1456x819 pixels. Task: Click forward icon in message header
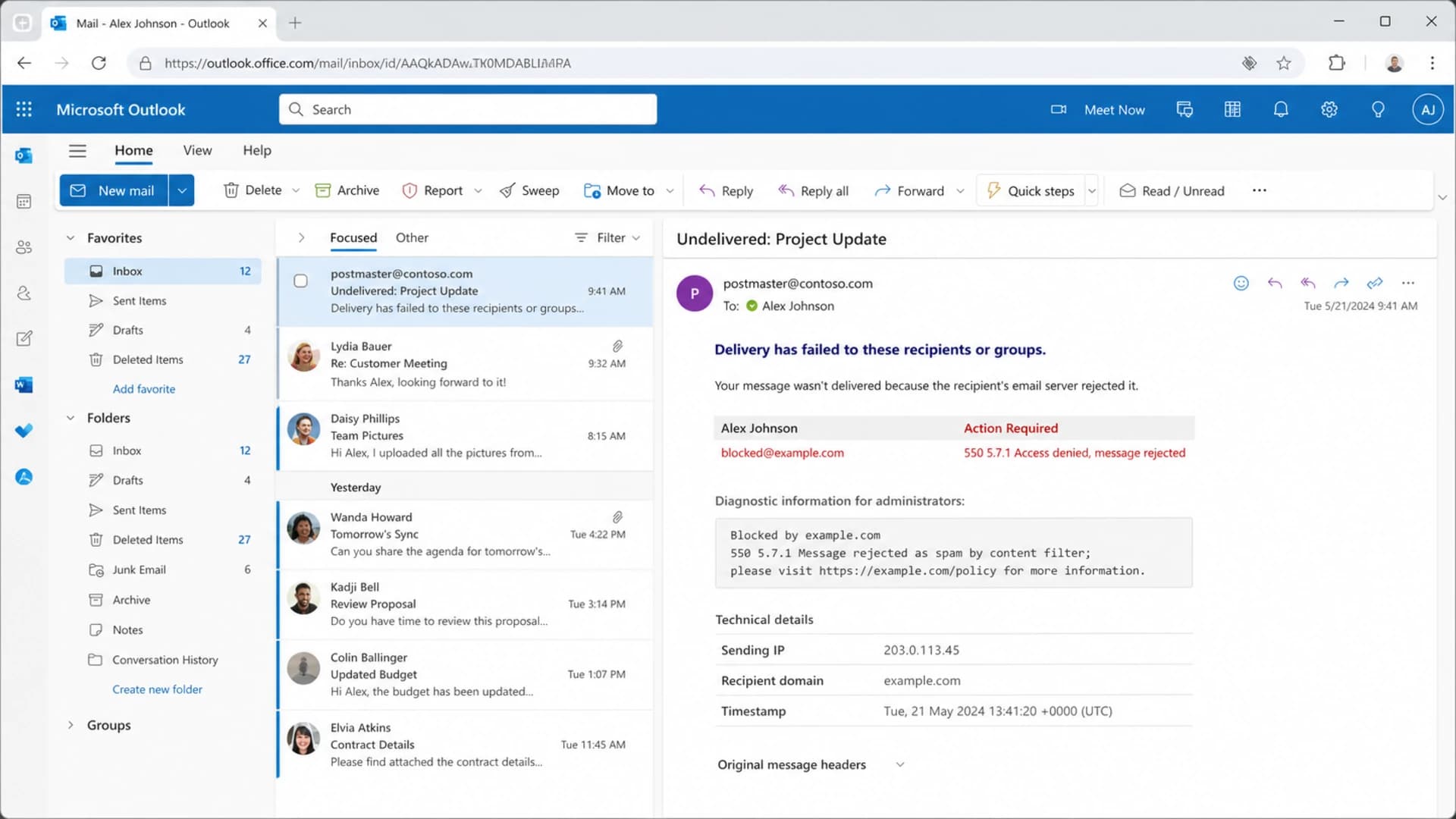tap(1341, 283)
